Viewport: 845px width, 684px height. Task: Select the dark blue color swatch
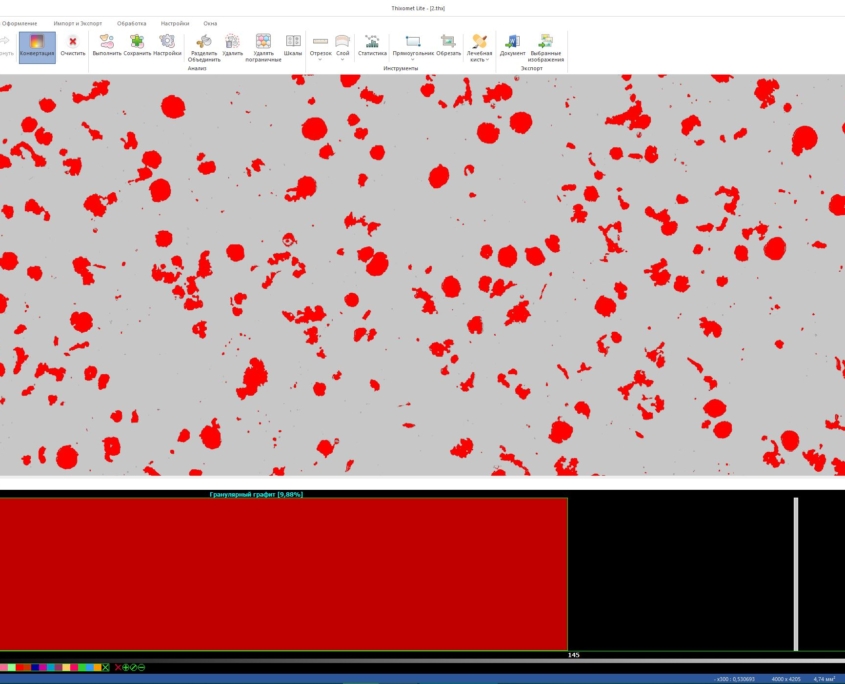click(x=35, y=667)
